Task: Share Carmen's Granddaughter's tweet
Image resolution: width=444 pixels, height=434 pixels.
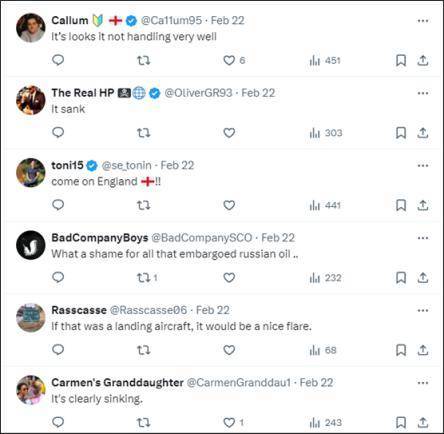Action: click(x=423, y=423)
